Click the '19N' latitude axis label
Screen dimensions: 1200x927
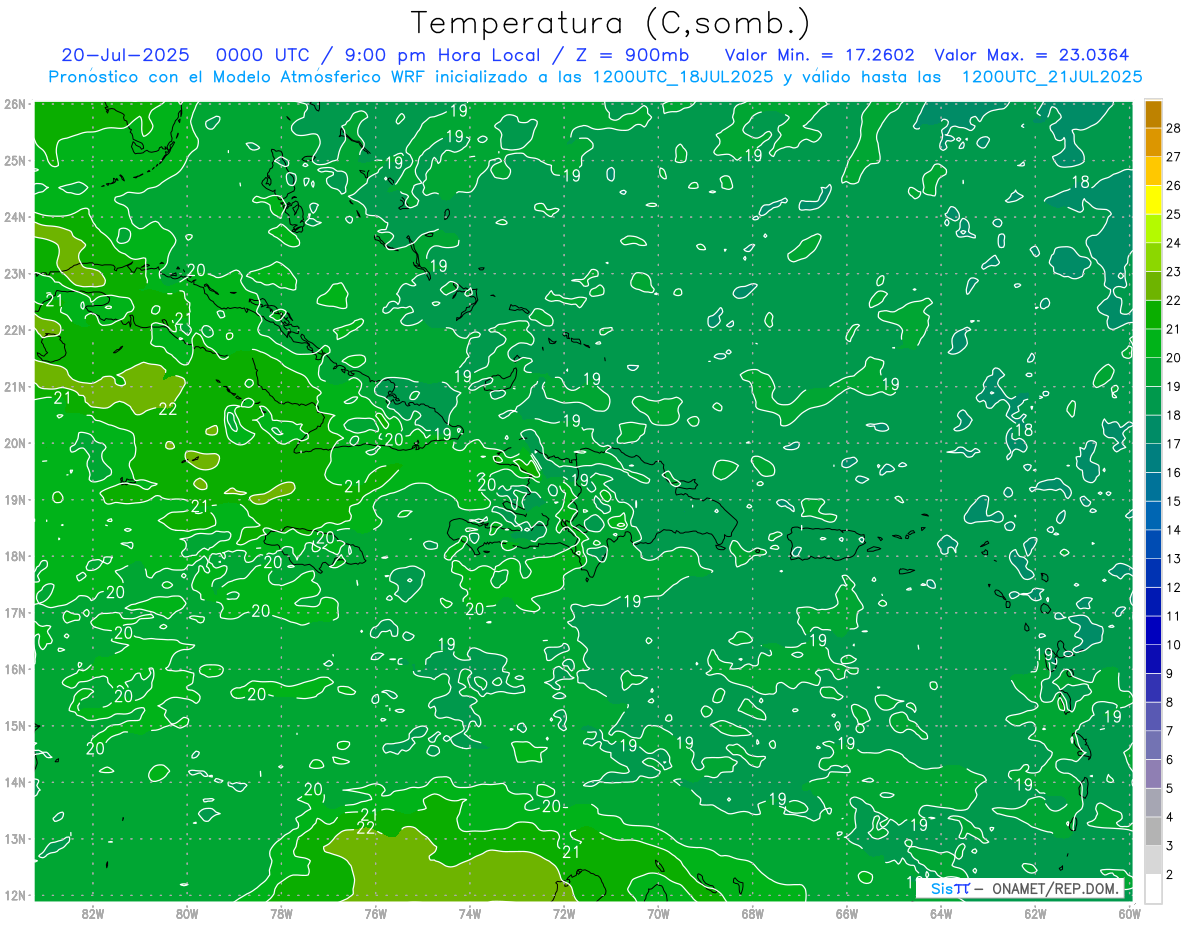point(14,499)
